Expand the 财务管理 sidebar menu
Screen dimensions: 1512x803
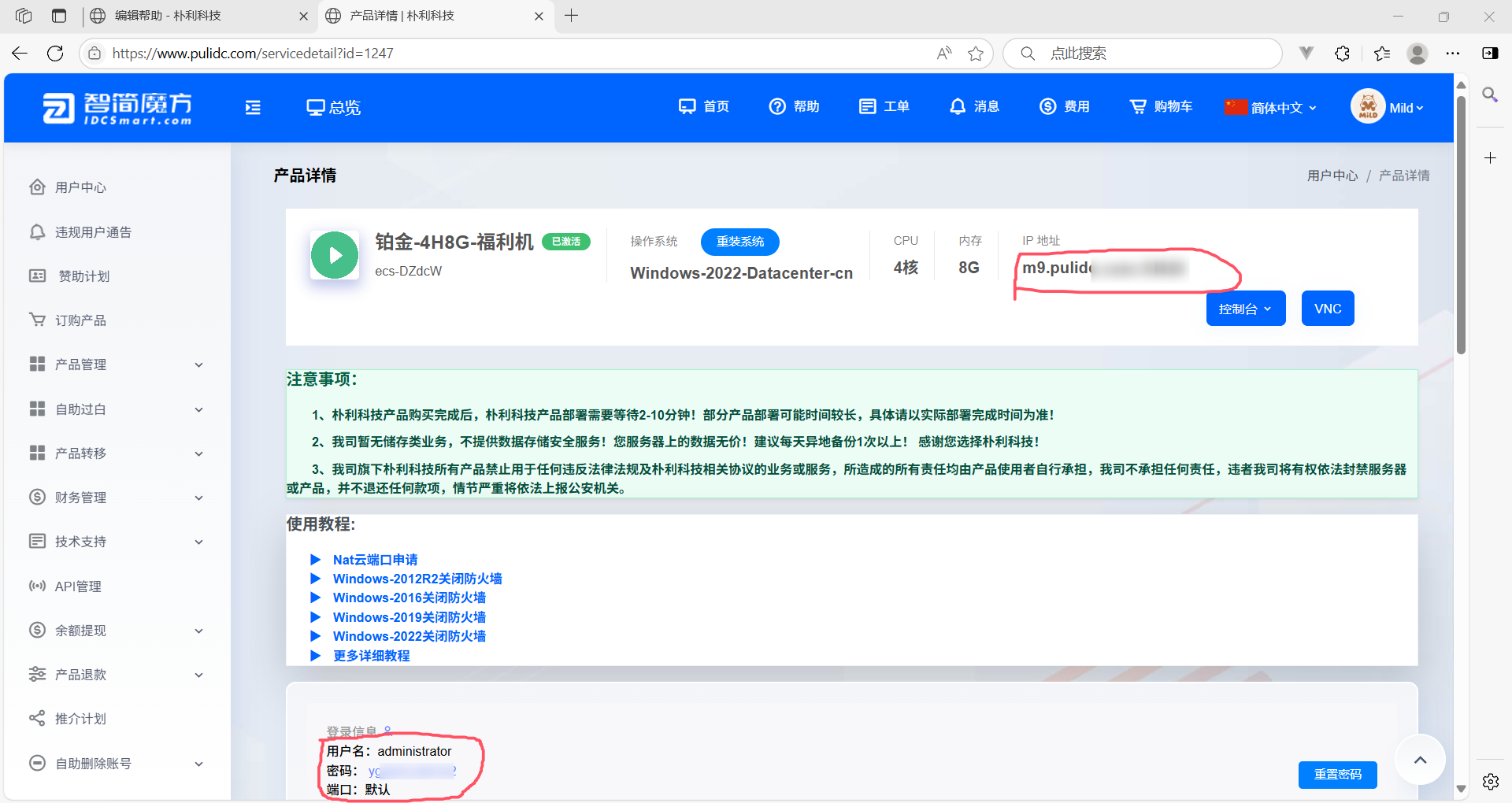(117, 498)
